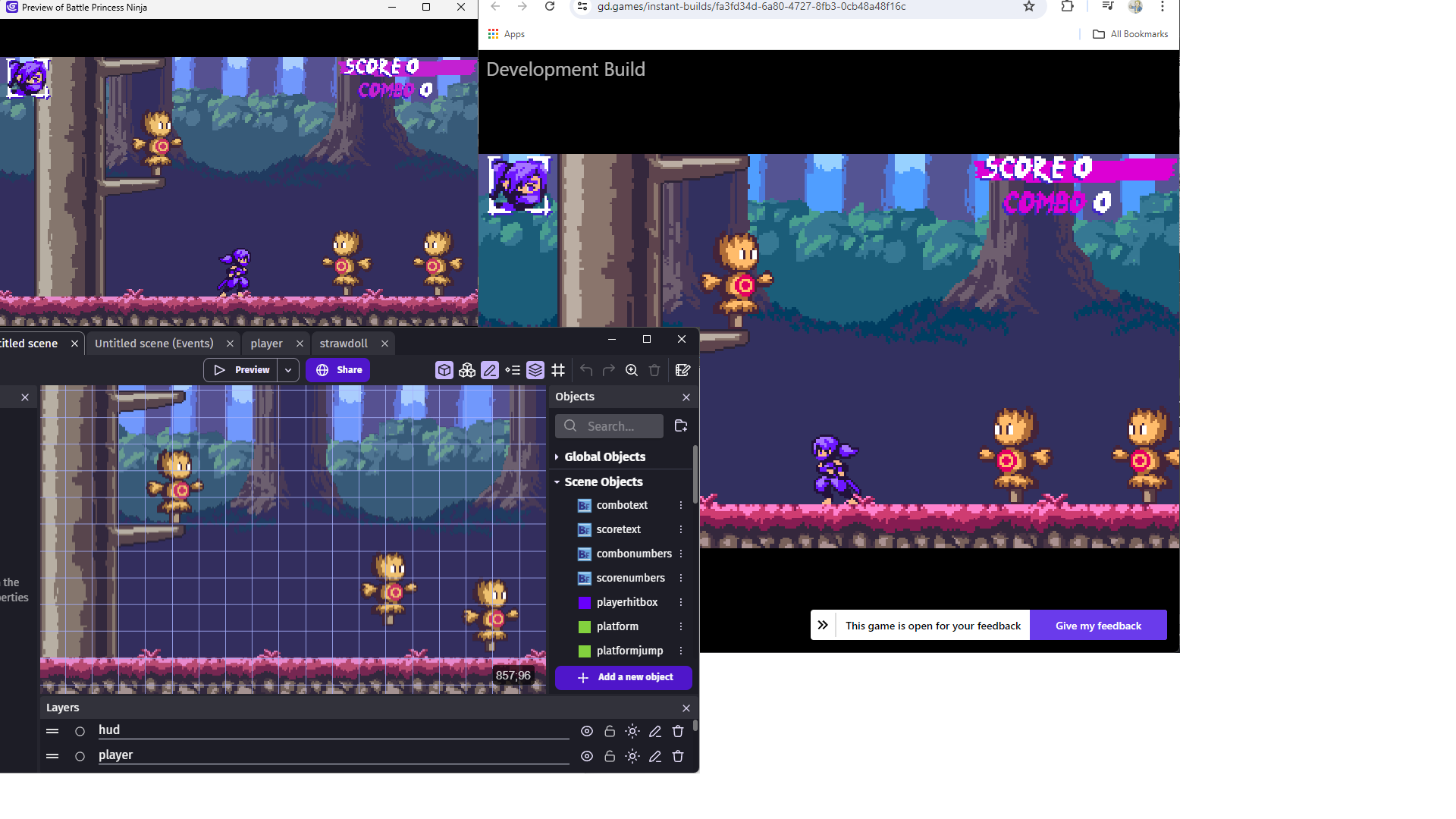
Task: Select the scoretext object
Action: (618, 529)
